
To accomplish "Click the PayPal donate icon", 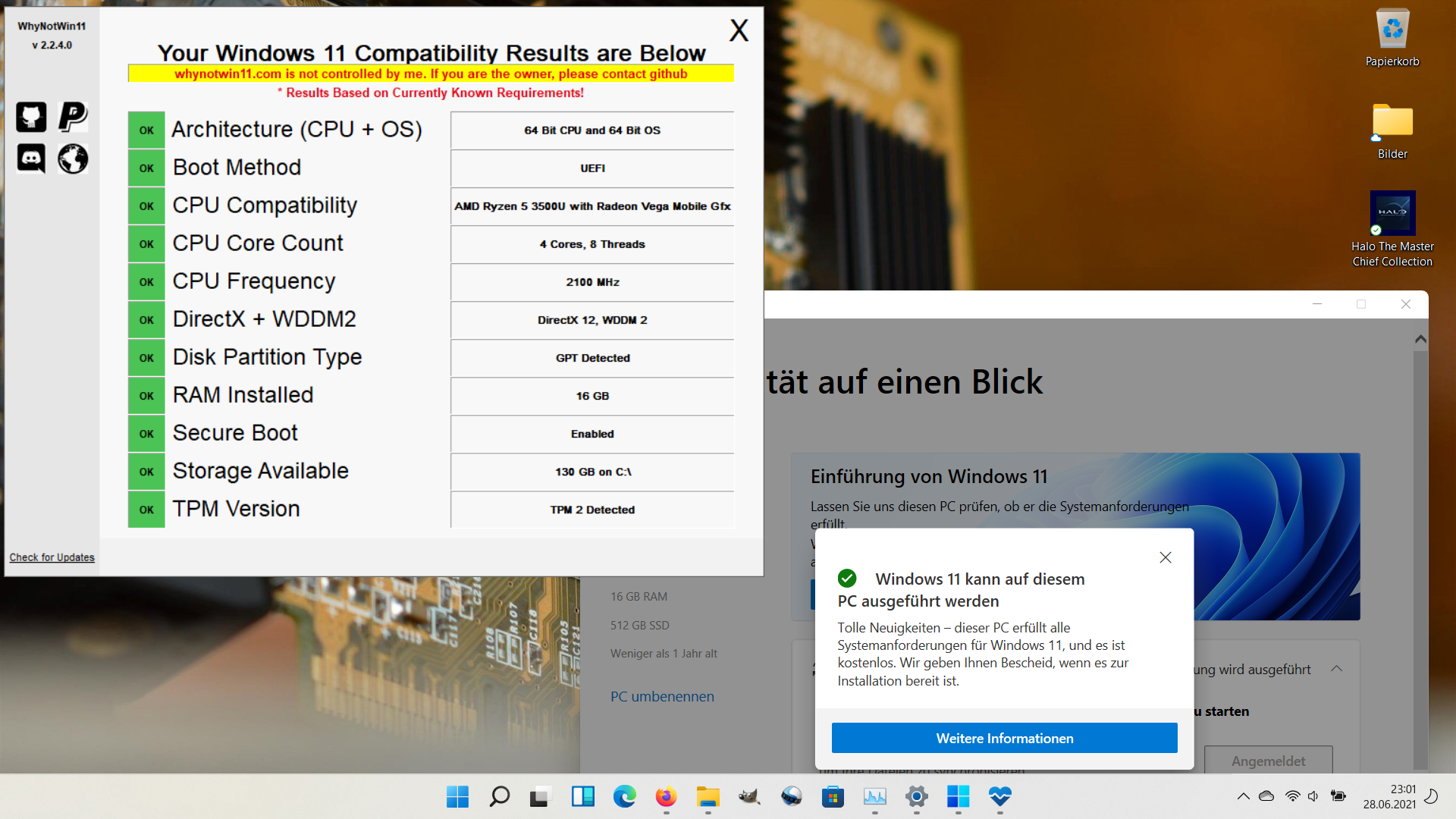I will [73, 118].
